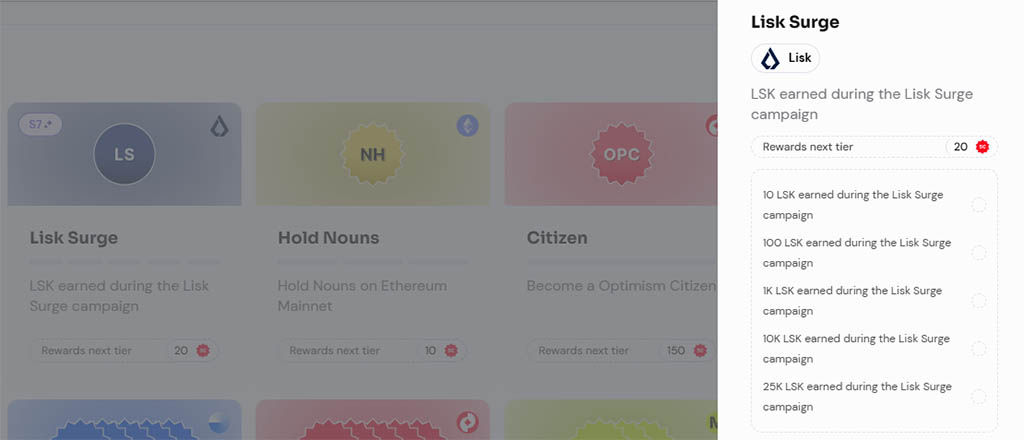Screen dimensions: 1024x440
Task: Open the Hold Nouns card title
Action: click(x=328, y=238)
